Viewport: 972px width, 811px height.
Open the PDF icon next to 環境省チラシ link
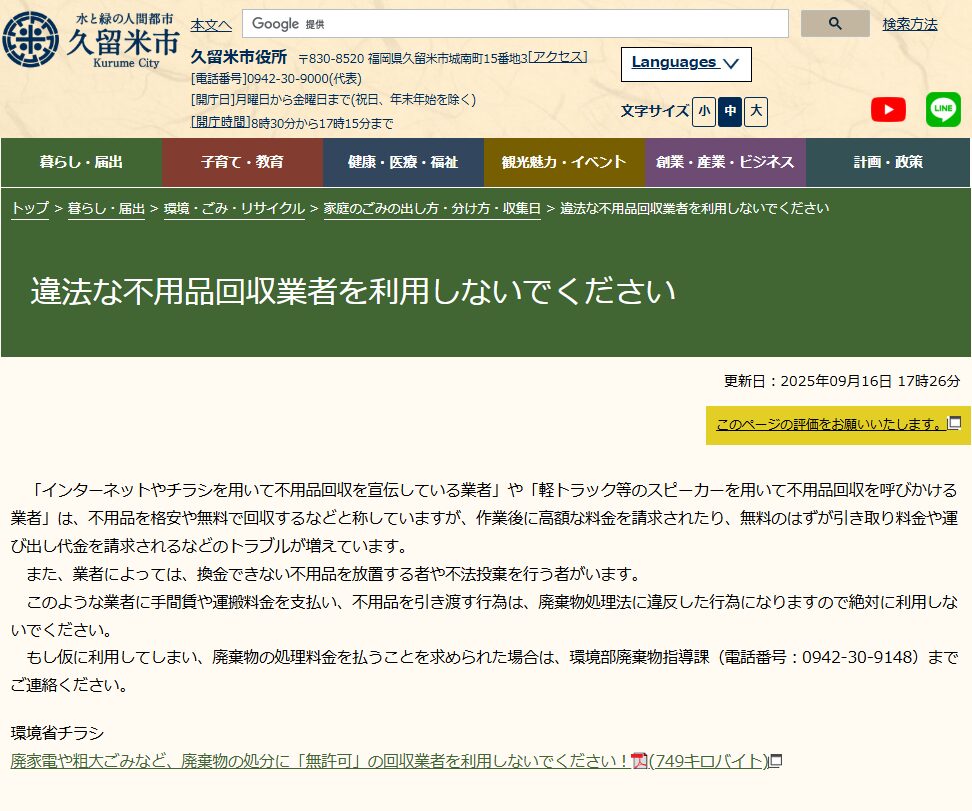coord(637,760)
